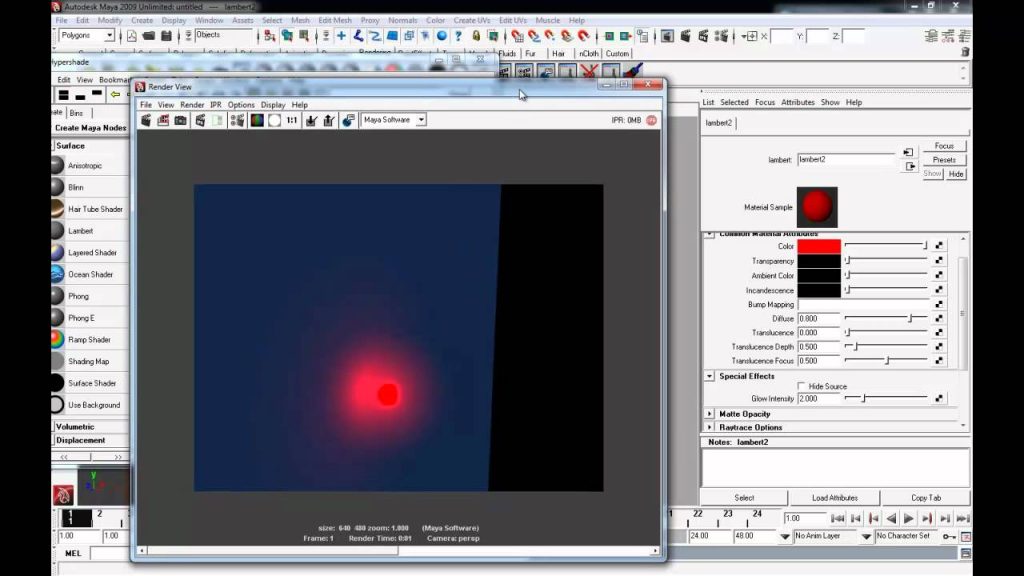The width and height of the screenshot is (1024, 576).
Task: Open Attribute Editor's Attributes menu
Action: [x=797, y=103]
